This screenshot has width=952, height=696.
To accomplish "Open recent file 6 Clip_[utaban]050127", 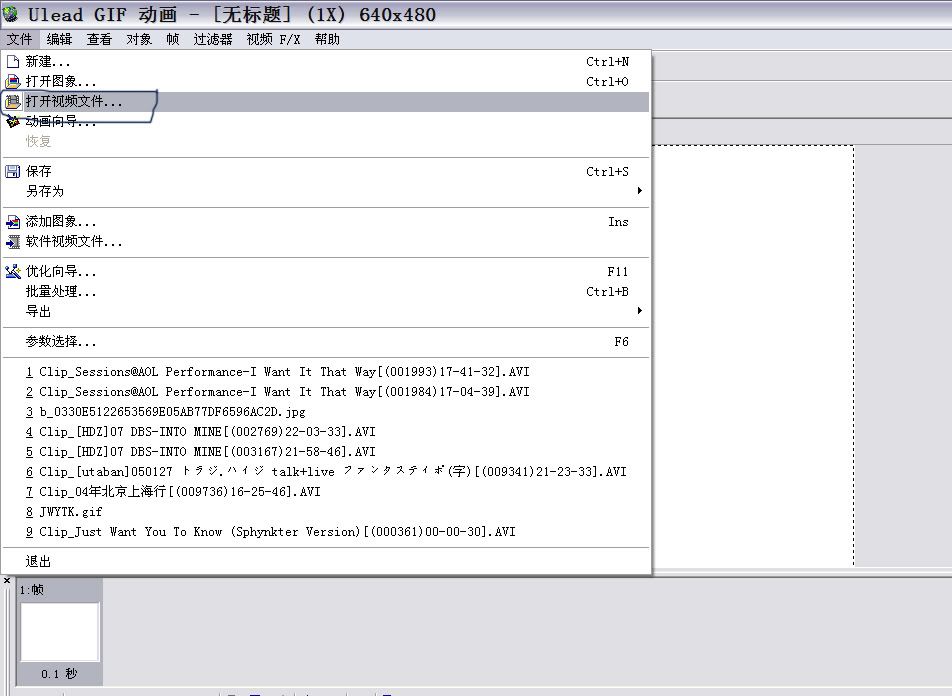I will click(326, 471).
